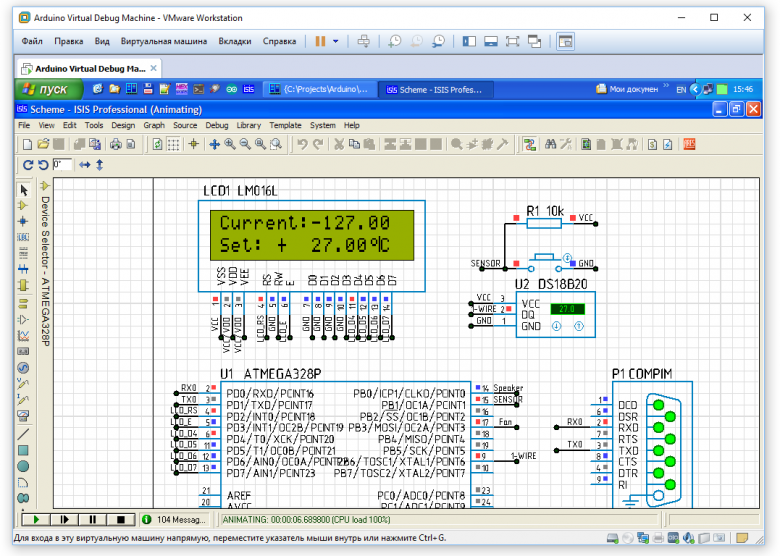Click the XP пуск Start button
This screenshot has height=556, width=780.
click(x=48, y=89)
